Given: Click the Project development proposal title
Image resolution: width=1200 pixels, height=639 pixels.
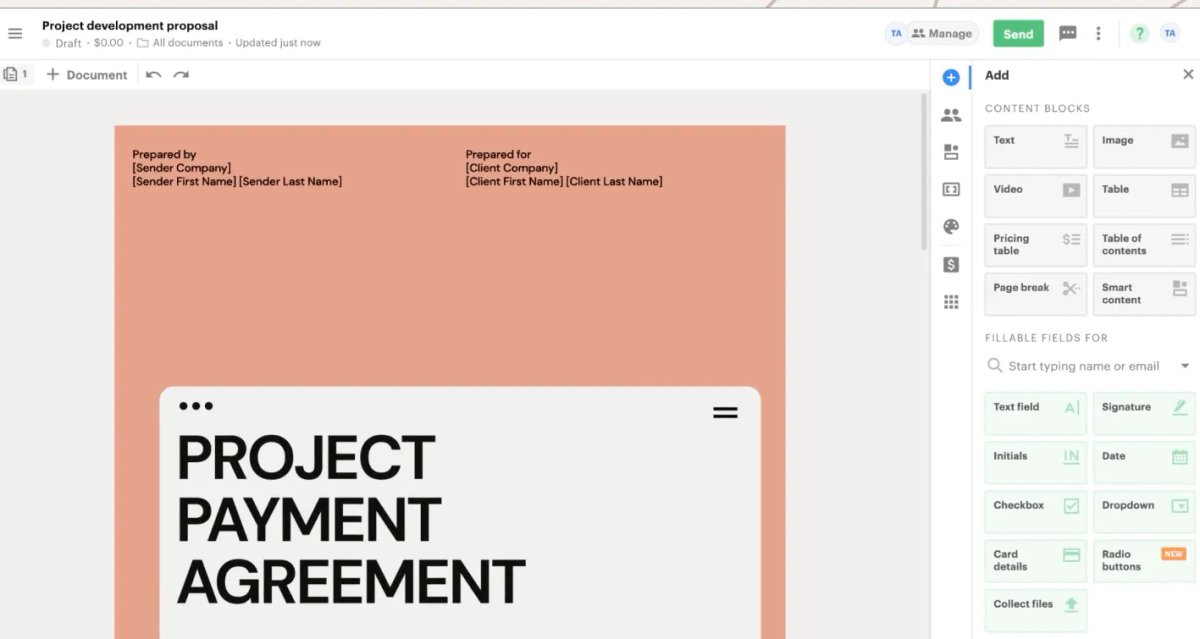Looking at the screenshot, I should coord(130,25).
